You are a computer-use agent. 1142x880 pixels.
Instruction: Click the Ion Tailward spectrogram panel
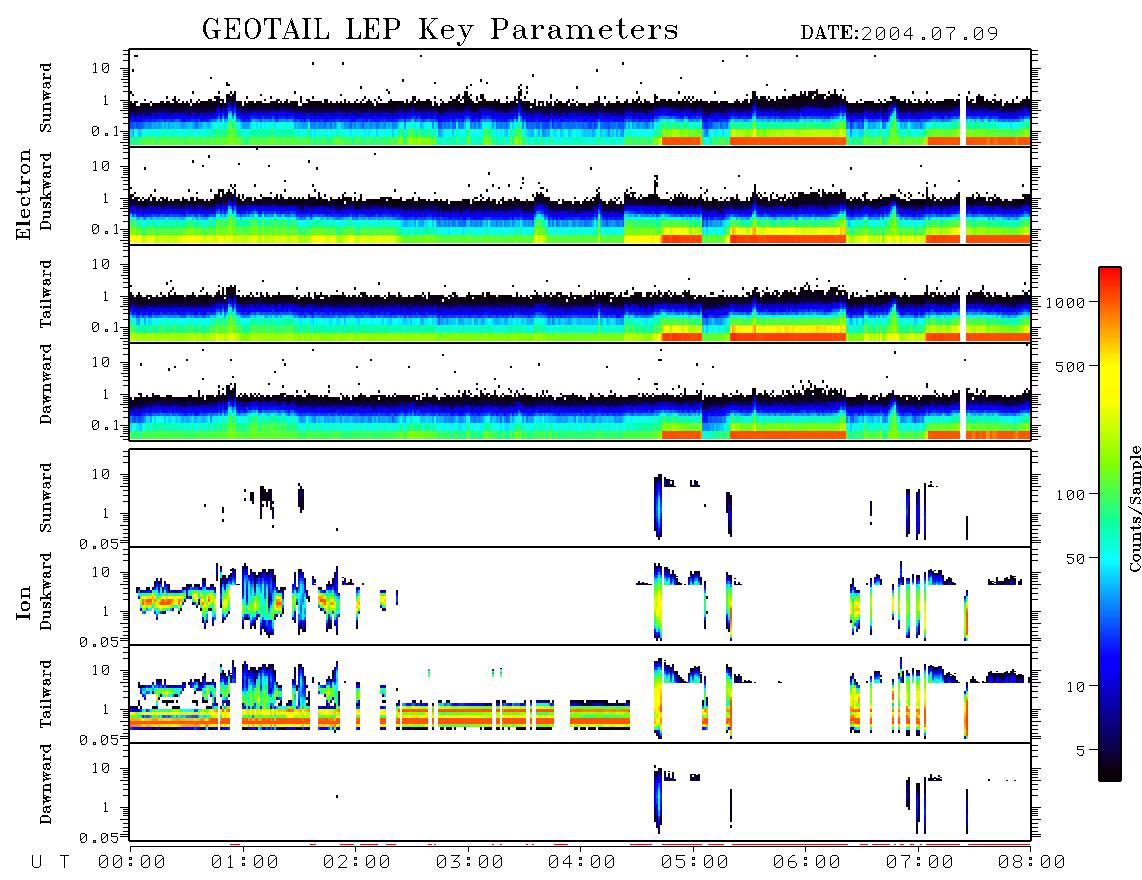[x=580, y=694]
